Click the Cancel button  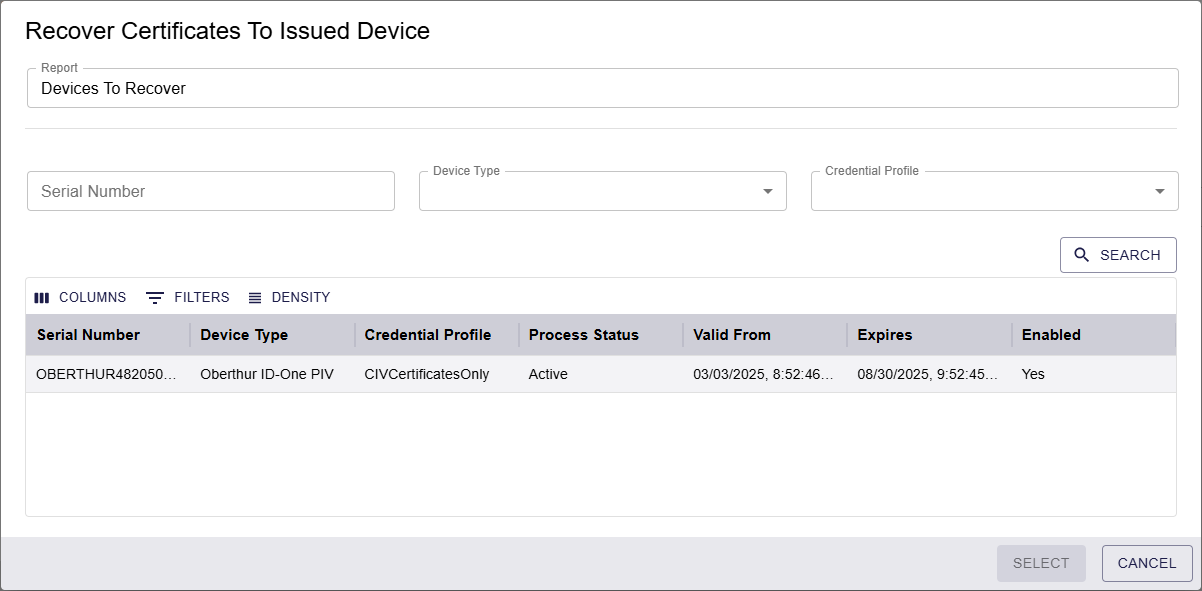(1147, 563)
